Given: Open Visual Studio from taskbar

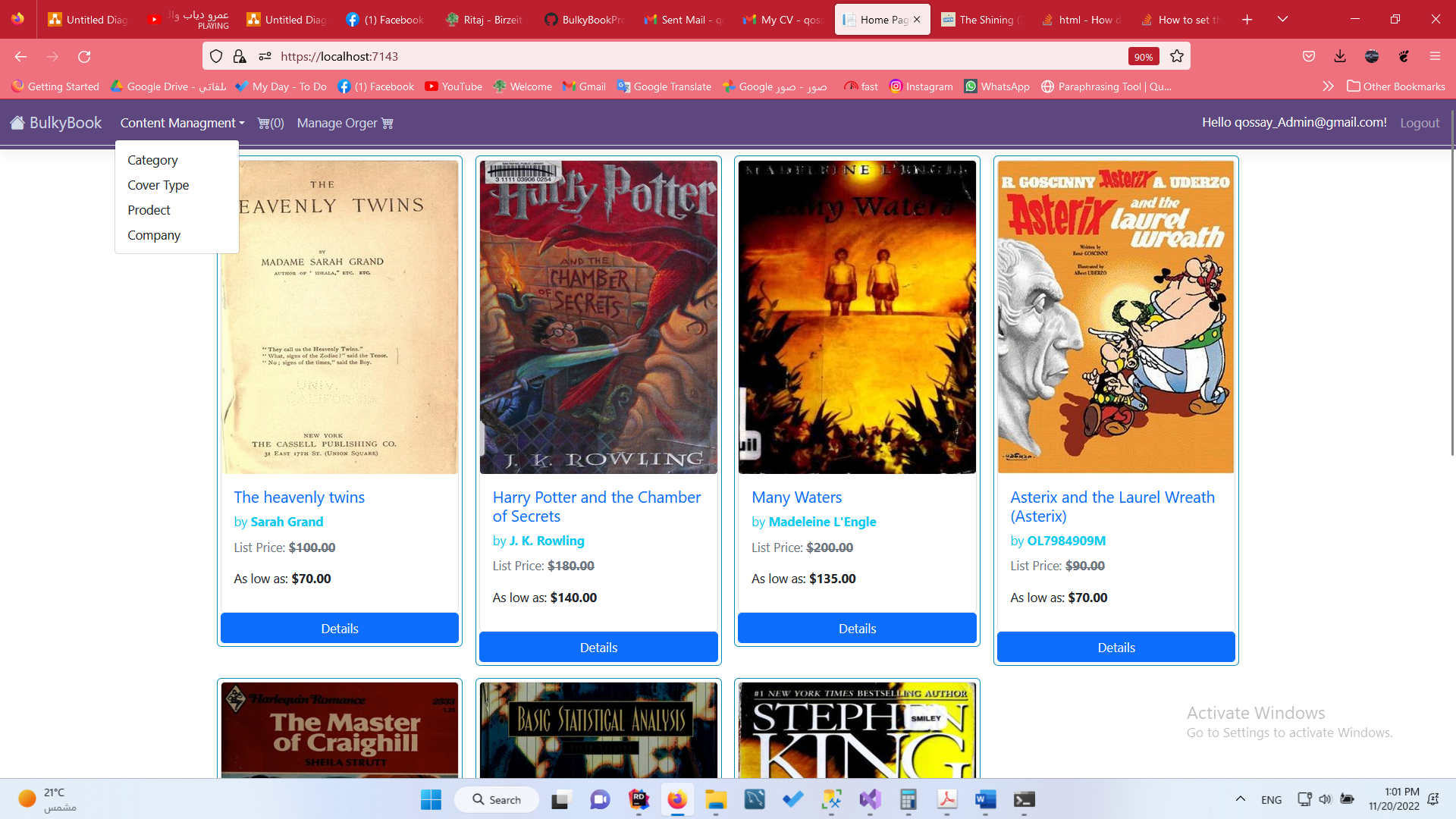Looking at the screenshot, I should (870, 799).
